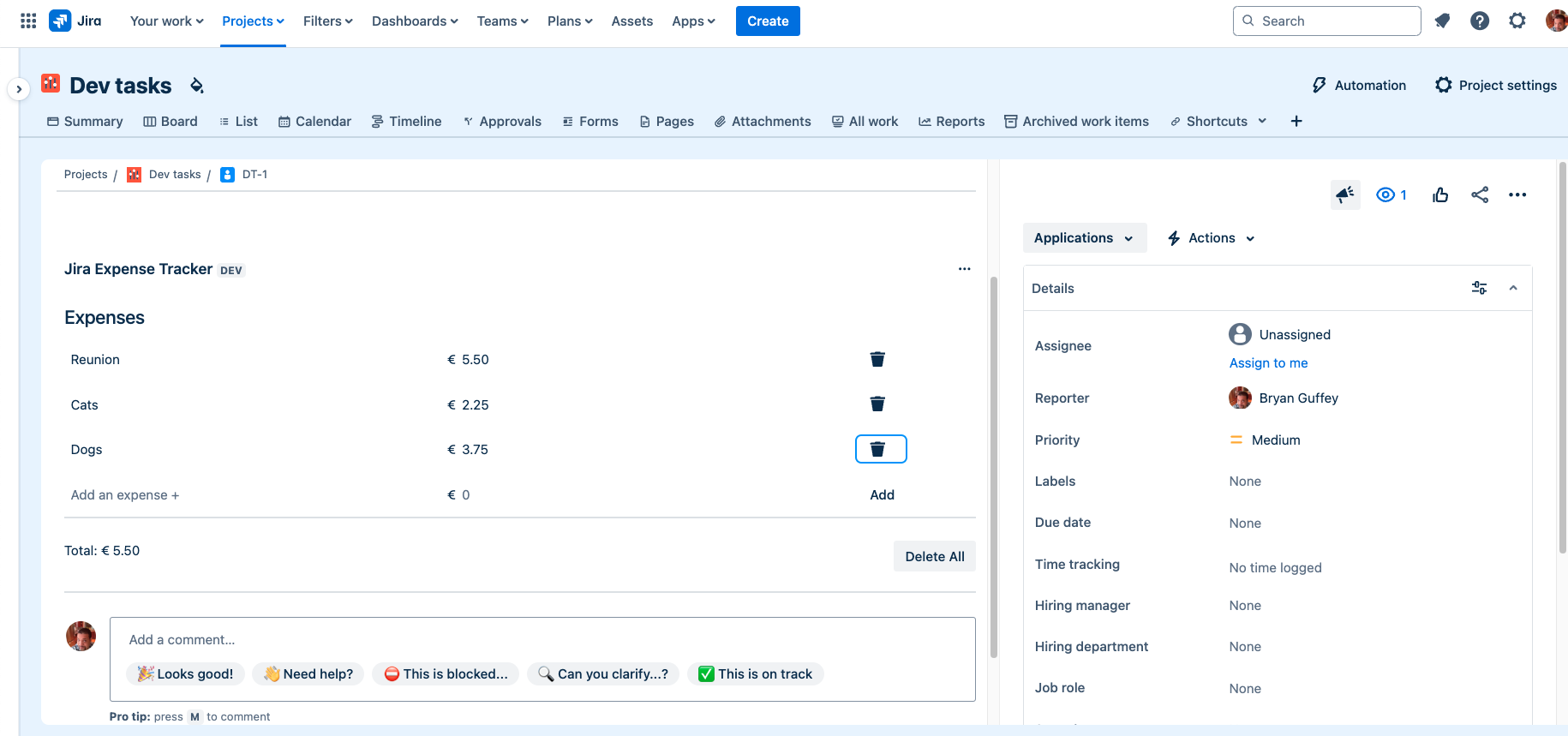Switch to the Forms tab
Viewport: 1568px width, 736px height.
(590, 121)
